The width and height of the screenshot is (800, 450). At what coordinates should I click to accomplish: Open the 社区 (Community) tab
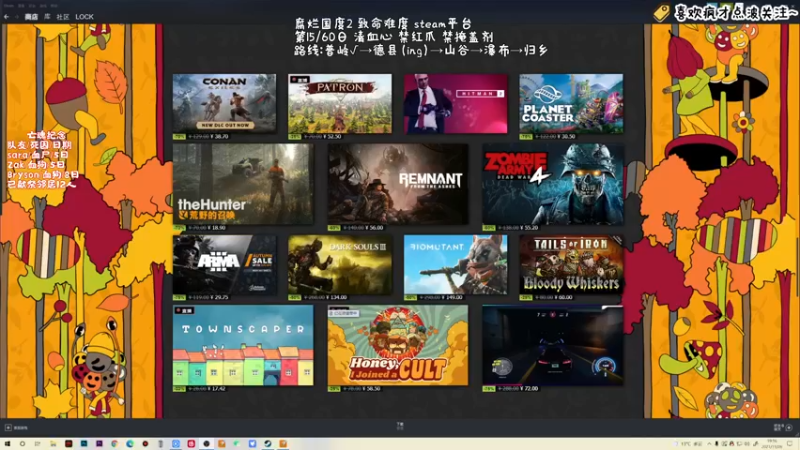click(x=63, y=17)
